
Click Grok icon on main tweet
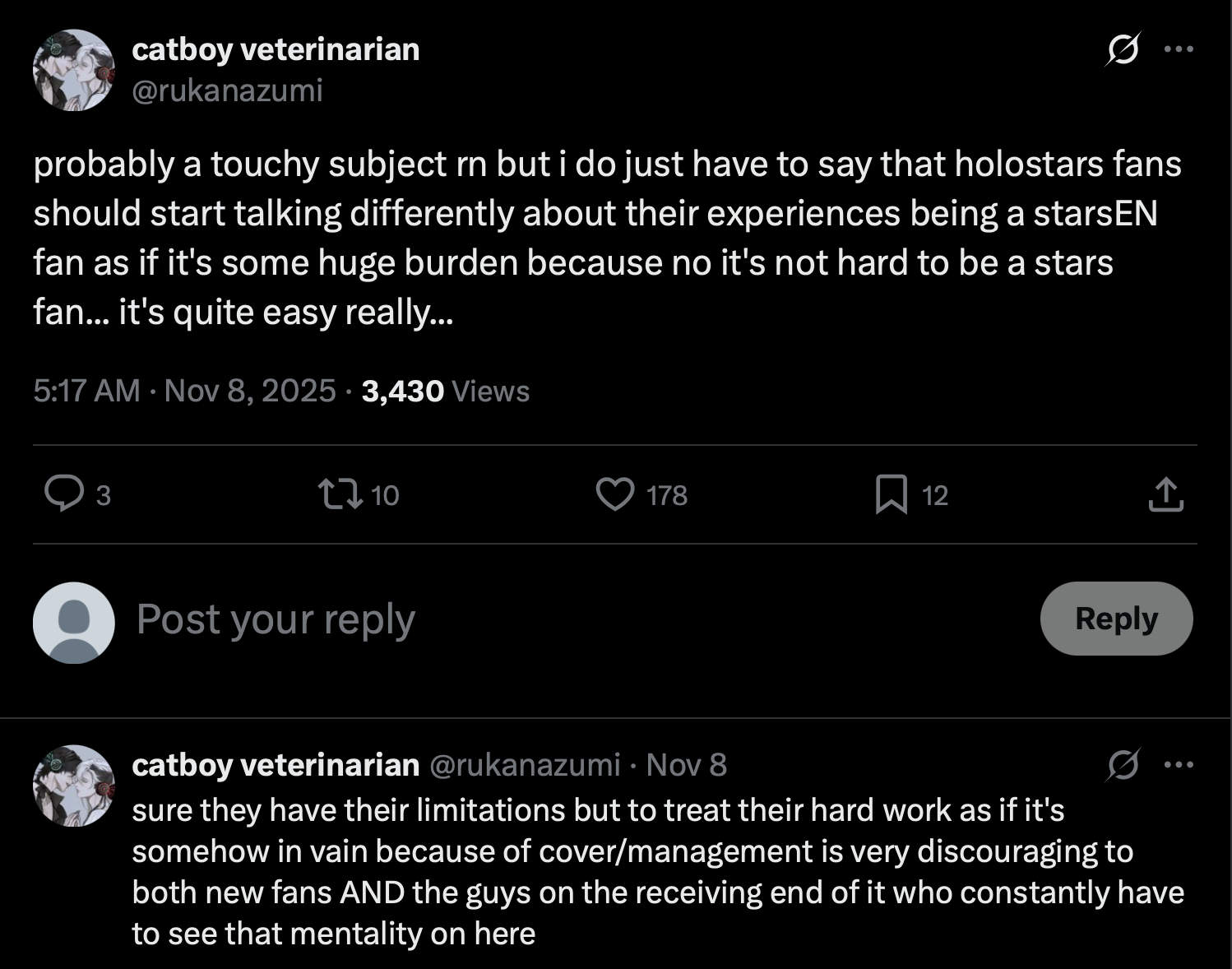[1123, 49]
